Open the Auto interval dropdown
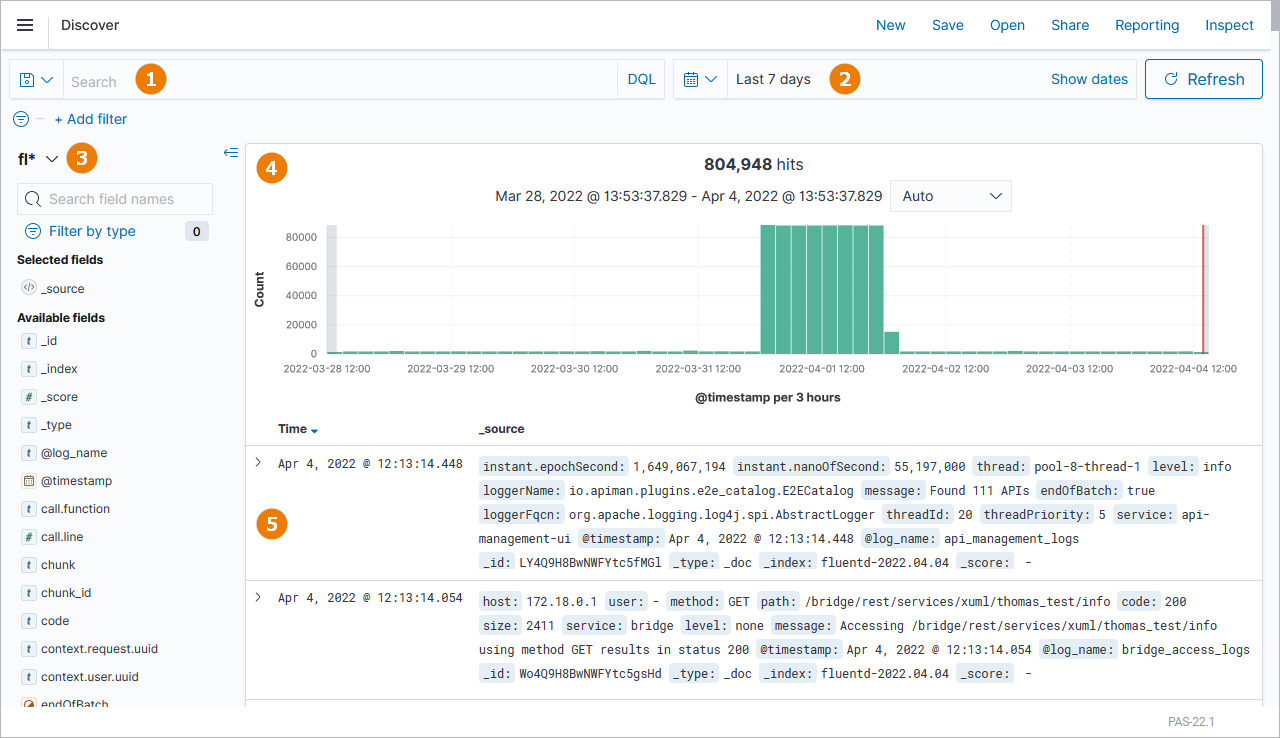Image resolution: width=1280 pixels, height=738 pixels. pyautogui.click(x=950, y=196)
